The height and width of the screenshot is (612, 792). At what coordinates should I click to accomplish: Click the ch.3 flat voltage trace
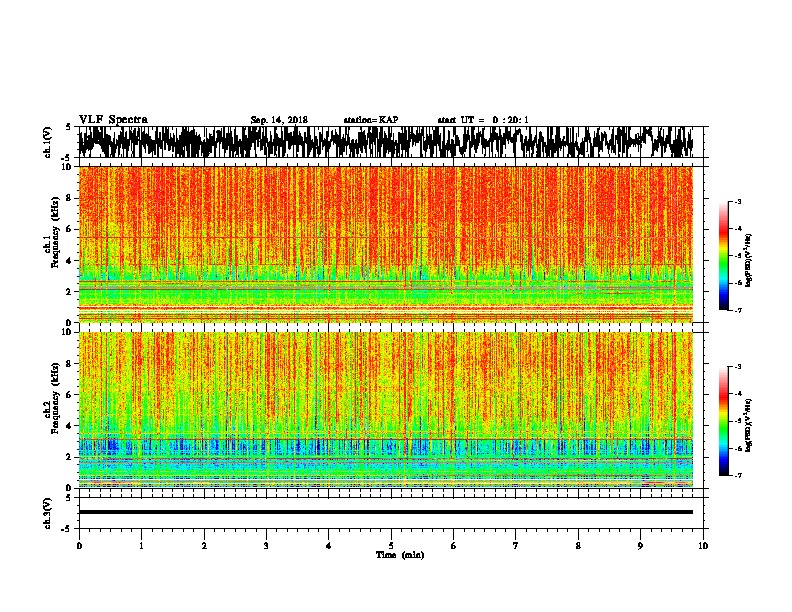click(385, 512)
